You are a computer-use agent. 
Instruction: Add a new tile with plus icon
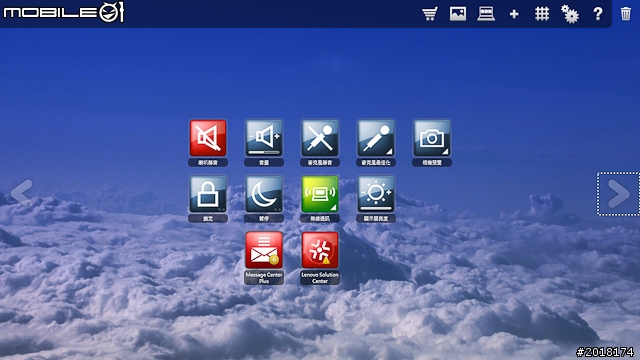[x=514, y=14]
